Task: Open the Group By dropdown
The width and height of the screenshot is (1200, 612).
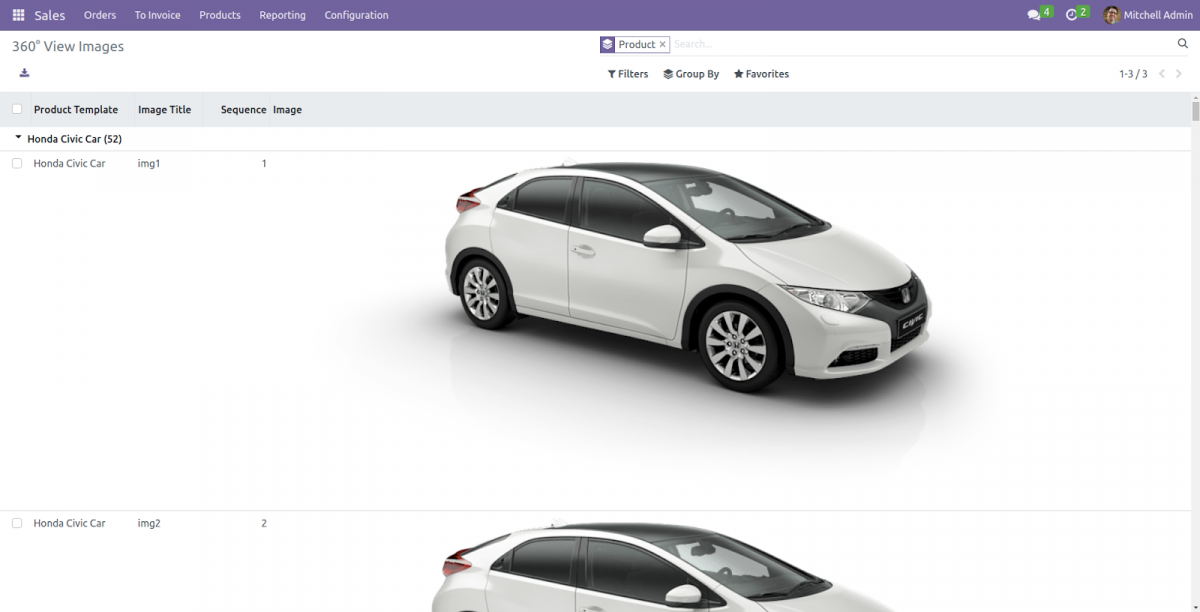Action: [x=691, y=73]
